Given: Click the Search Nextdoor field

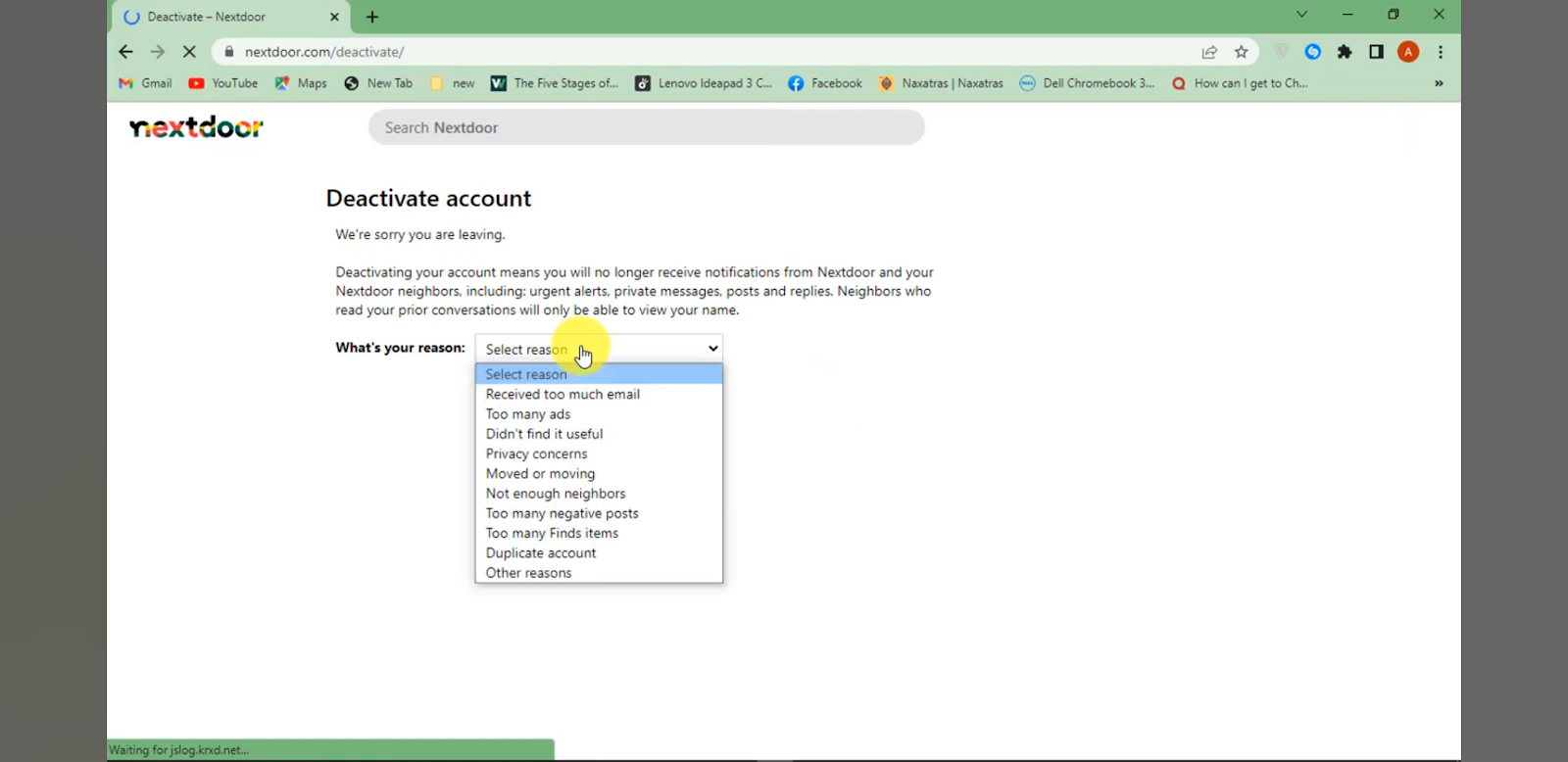Looking at the screenshot, I should 646,127.
